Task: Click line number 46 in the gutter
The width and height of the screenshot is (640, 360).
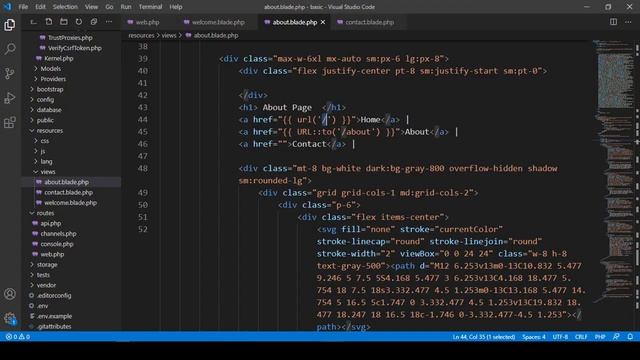Action: (142, 144)
